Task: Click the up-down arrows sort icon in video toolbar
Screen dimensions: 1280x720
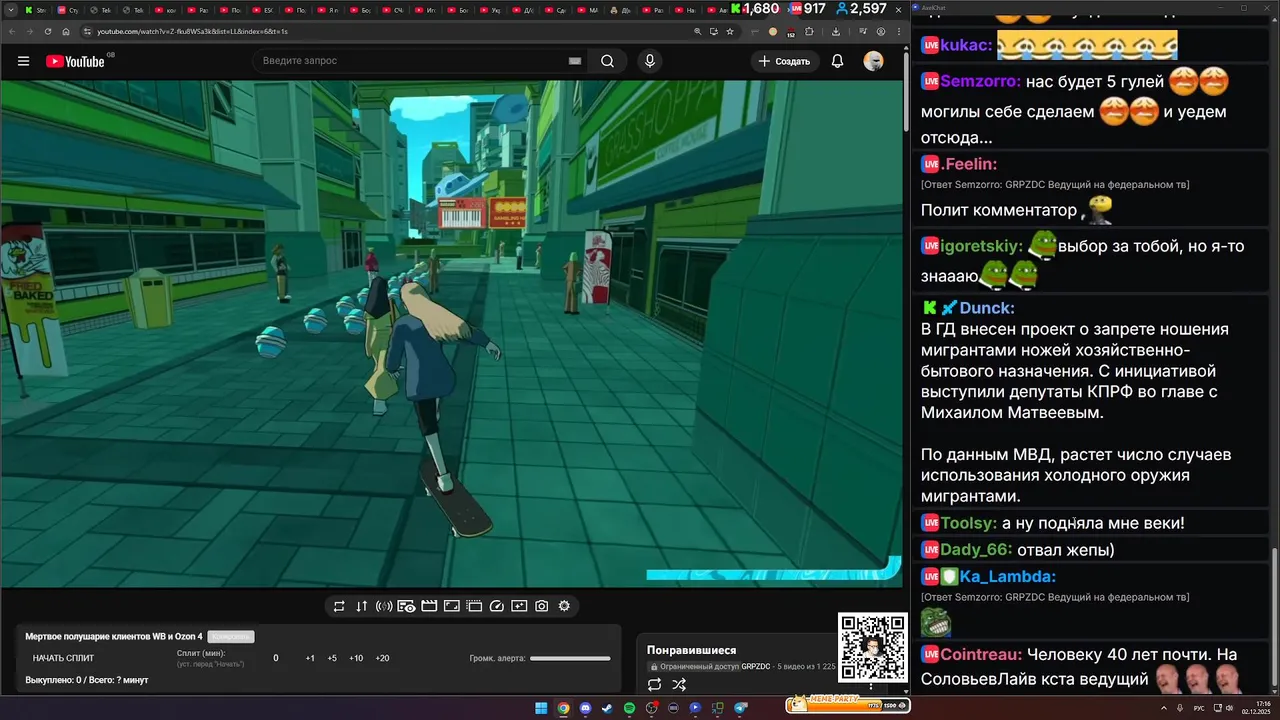Action: (x=361, y=606)
